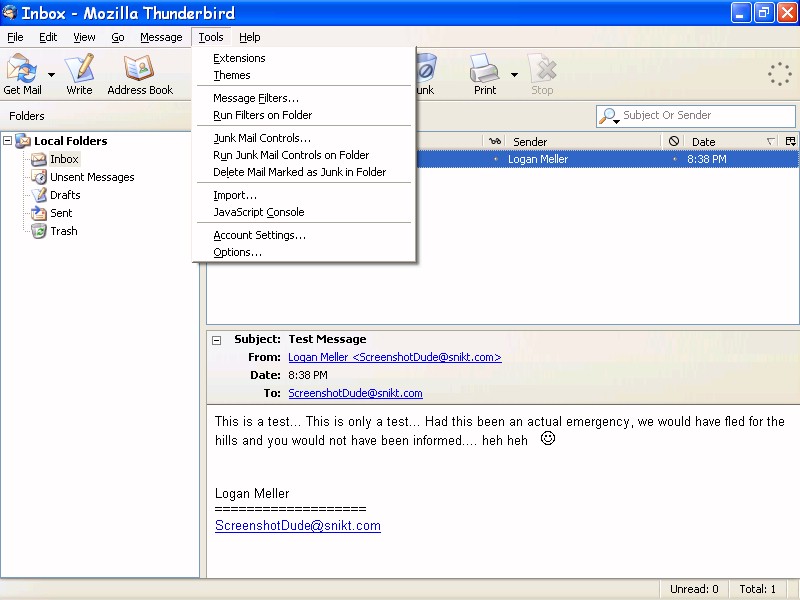The height and width of the screenshot is (600, 800).
Task: Choose Extensions from the Tools menu
Action: [x=304, y=58]
